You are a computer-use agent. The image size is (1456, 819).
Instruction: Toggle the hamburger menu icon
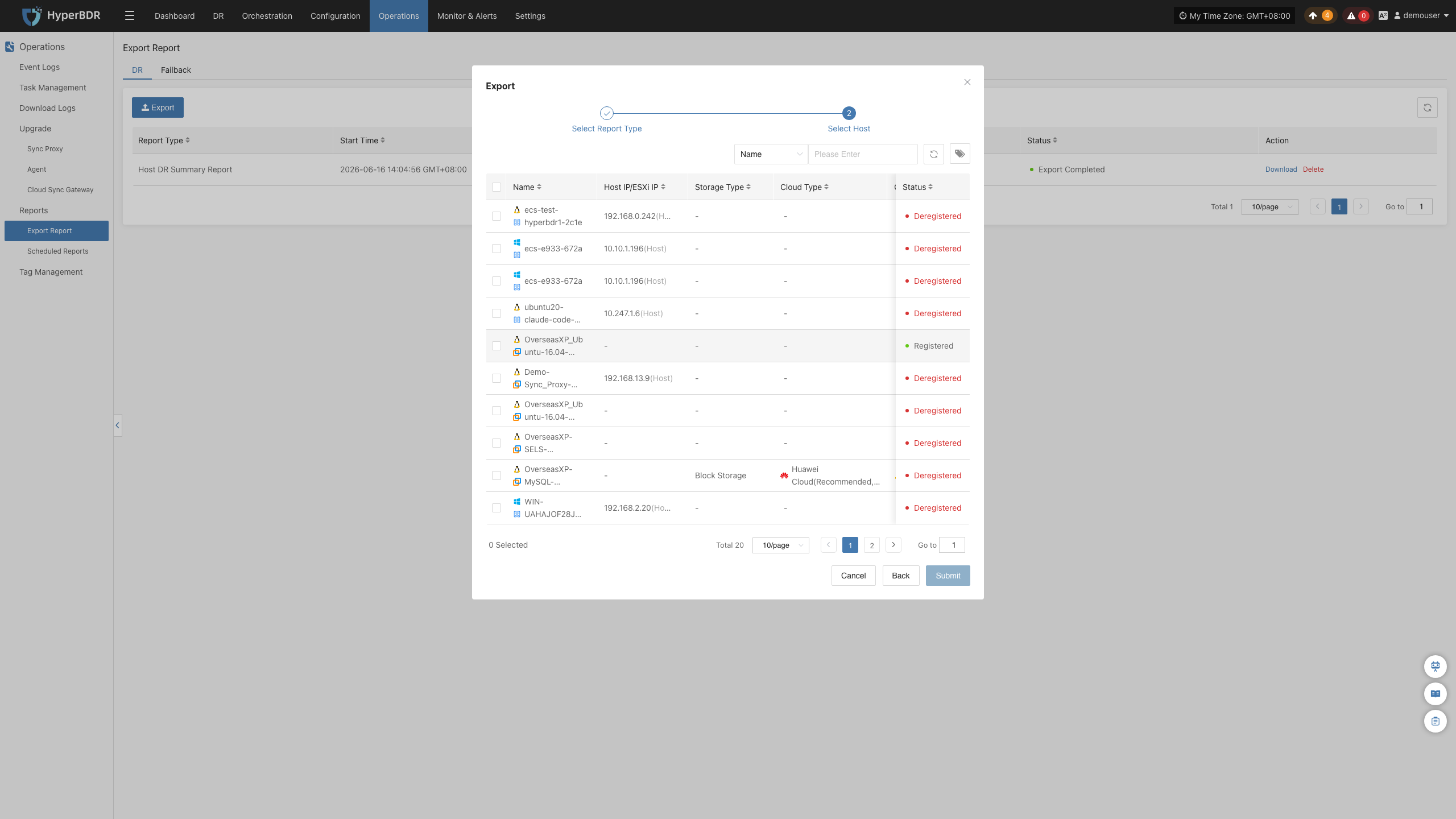pos(130,16)
